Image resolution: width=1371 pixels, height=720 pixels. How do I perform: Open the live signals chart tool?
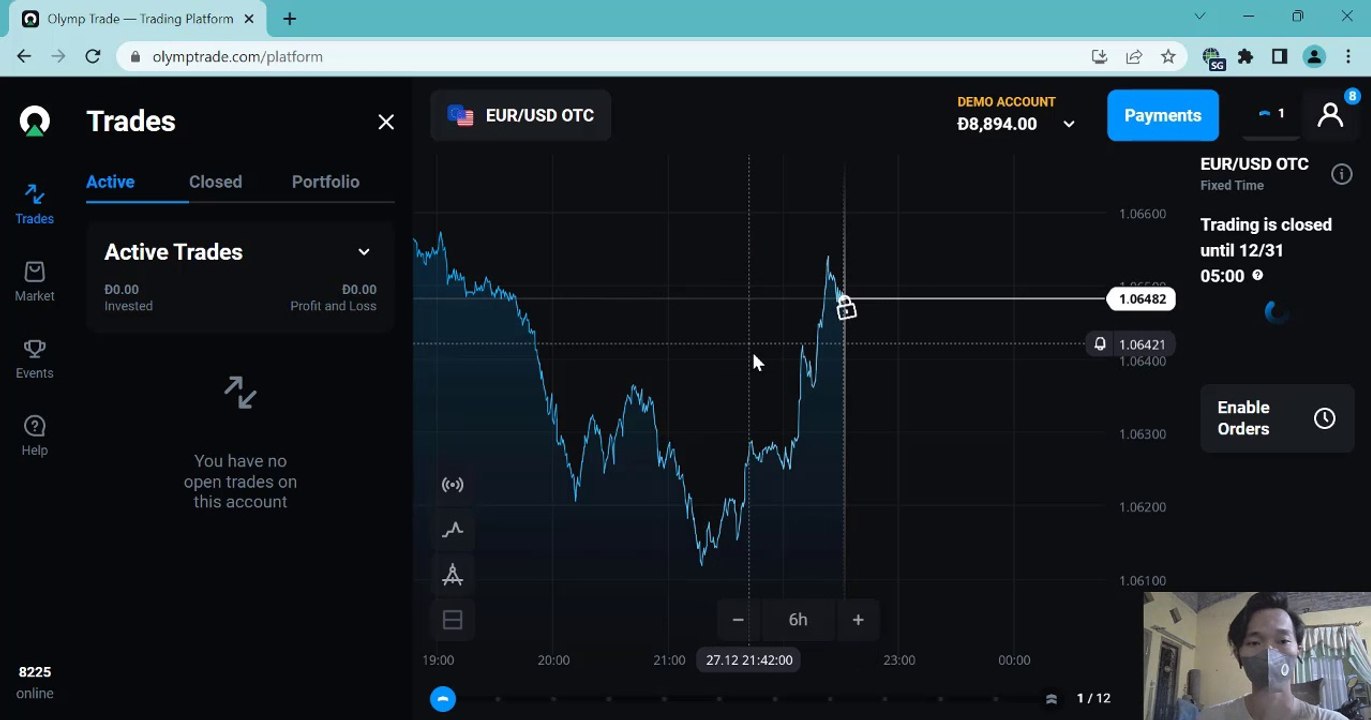tap(452, 485)
